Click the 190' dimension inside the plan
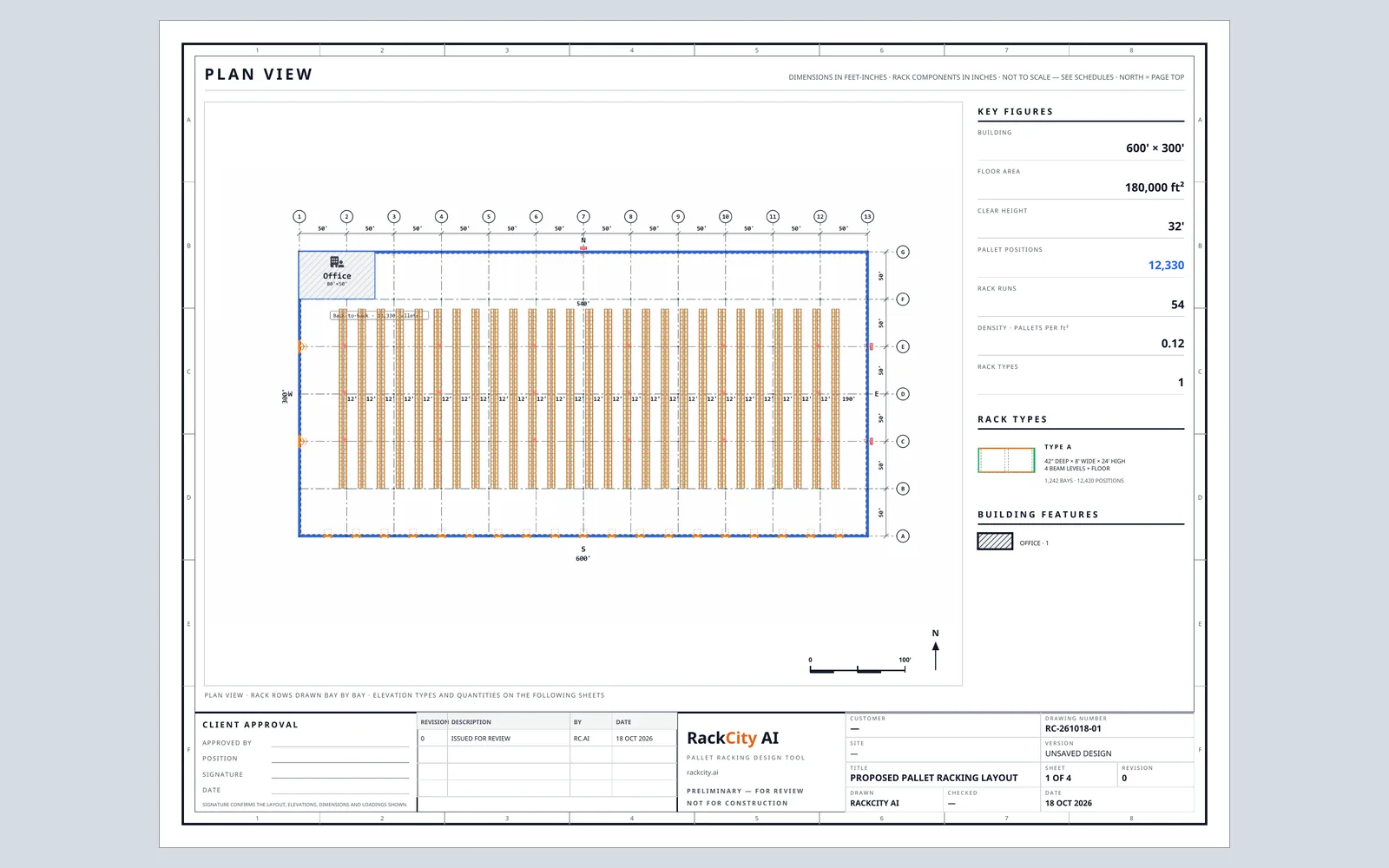 pos(848,399)
